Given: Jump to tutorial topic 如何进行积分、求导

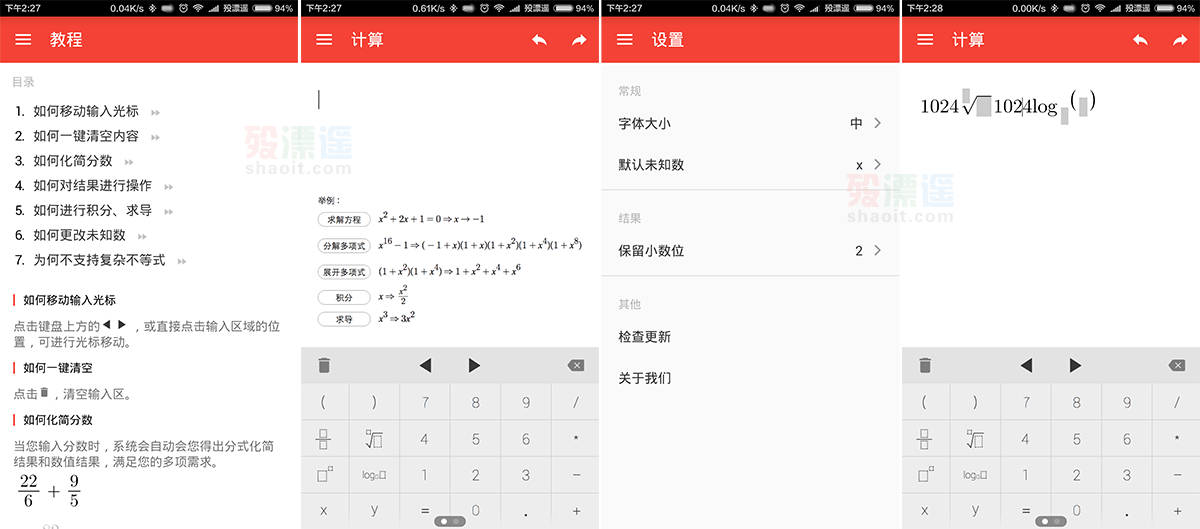Looking at the screenshot, I should click(x=95, y=210).
